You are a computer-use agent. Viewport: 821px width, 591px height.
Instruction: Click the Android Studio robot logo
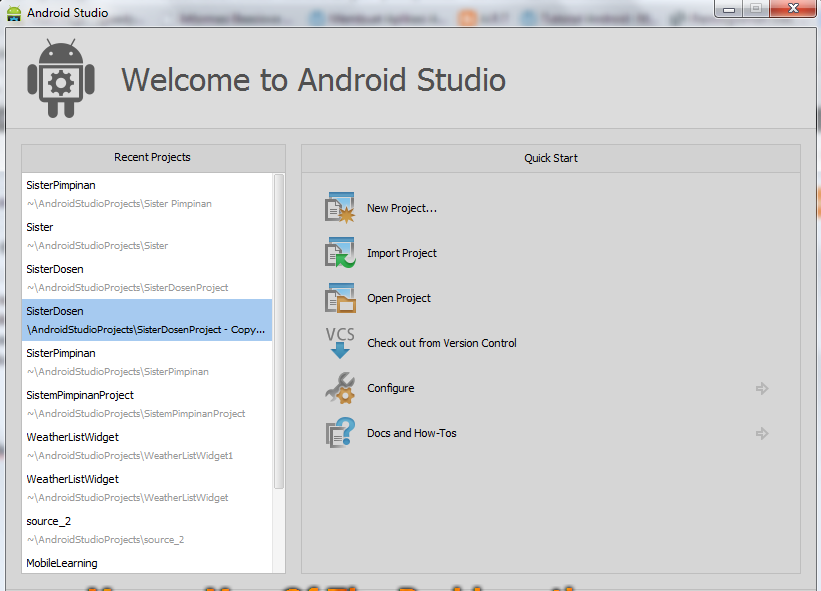pyautogui.click(x=61, y=79)
